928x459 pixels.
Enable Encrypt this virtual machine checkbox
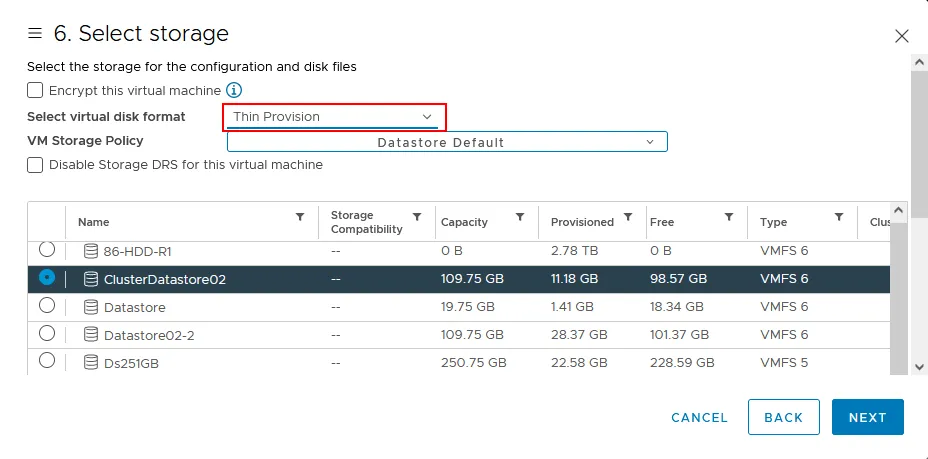(36, 90)
